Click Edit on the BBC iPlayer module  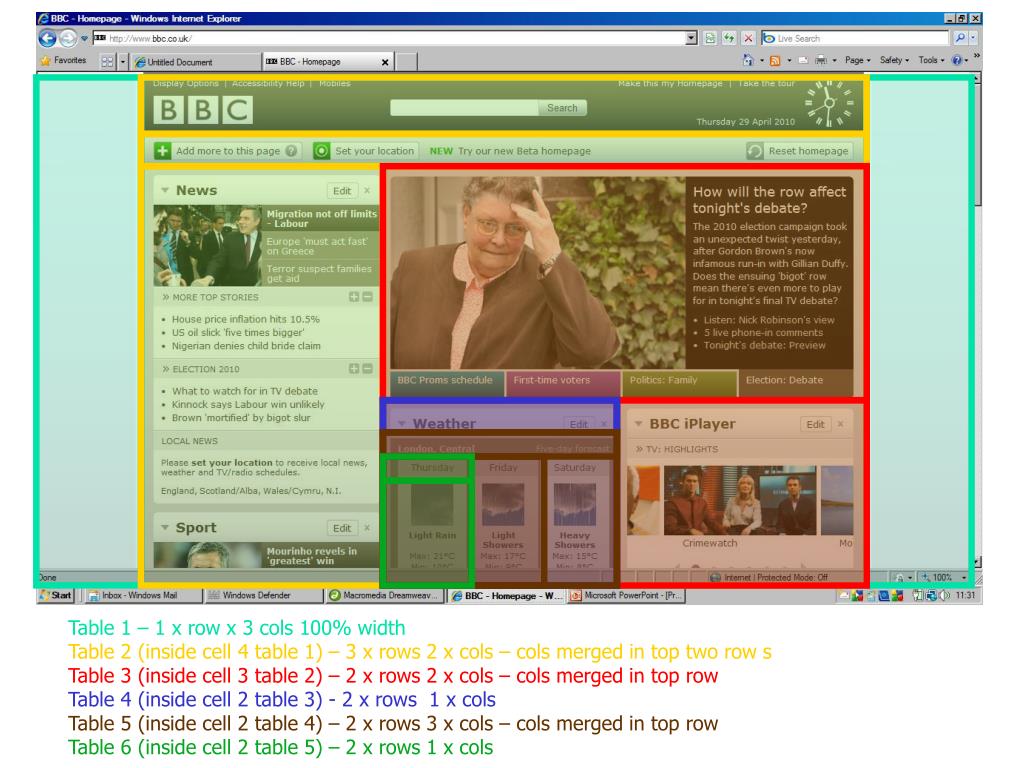816,424
